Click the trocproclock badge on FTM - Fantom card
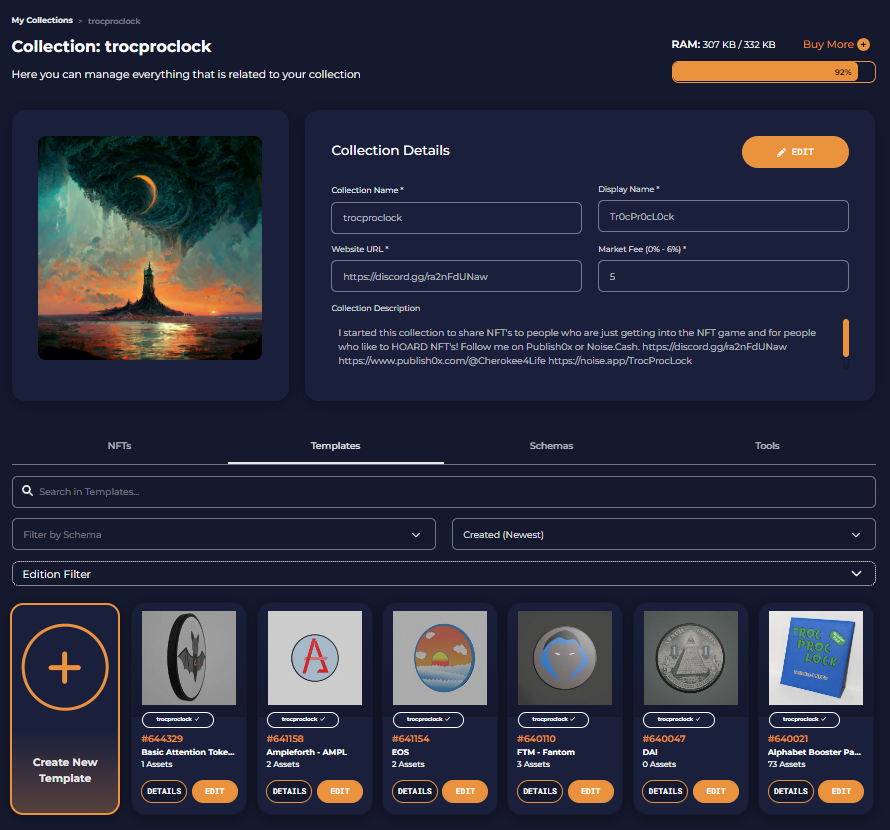This screenshot has width=890, height=830. coord(553,719)
